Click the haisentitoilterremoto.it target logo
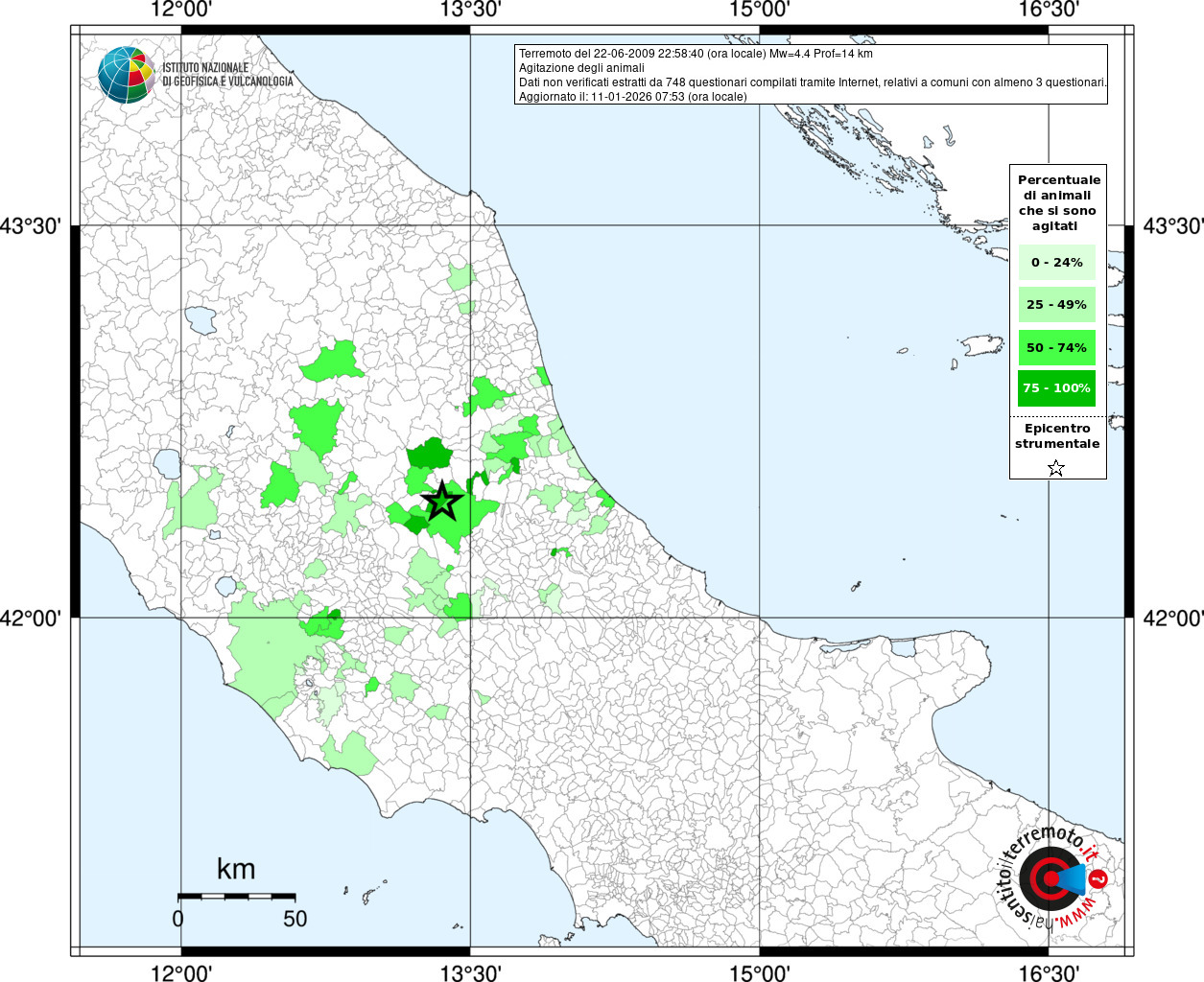Viewport: 1204px width, 982px height. pyautogui.click(x=1047, y=877)
